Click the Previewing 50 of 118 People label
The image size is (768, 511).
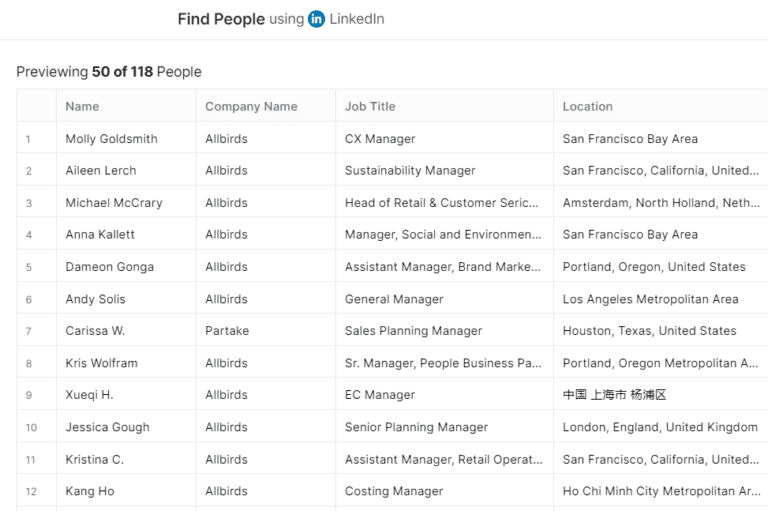(109, 72)
